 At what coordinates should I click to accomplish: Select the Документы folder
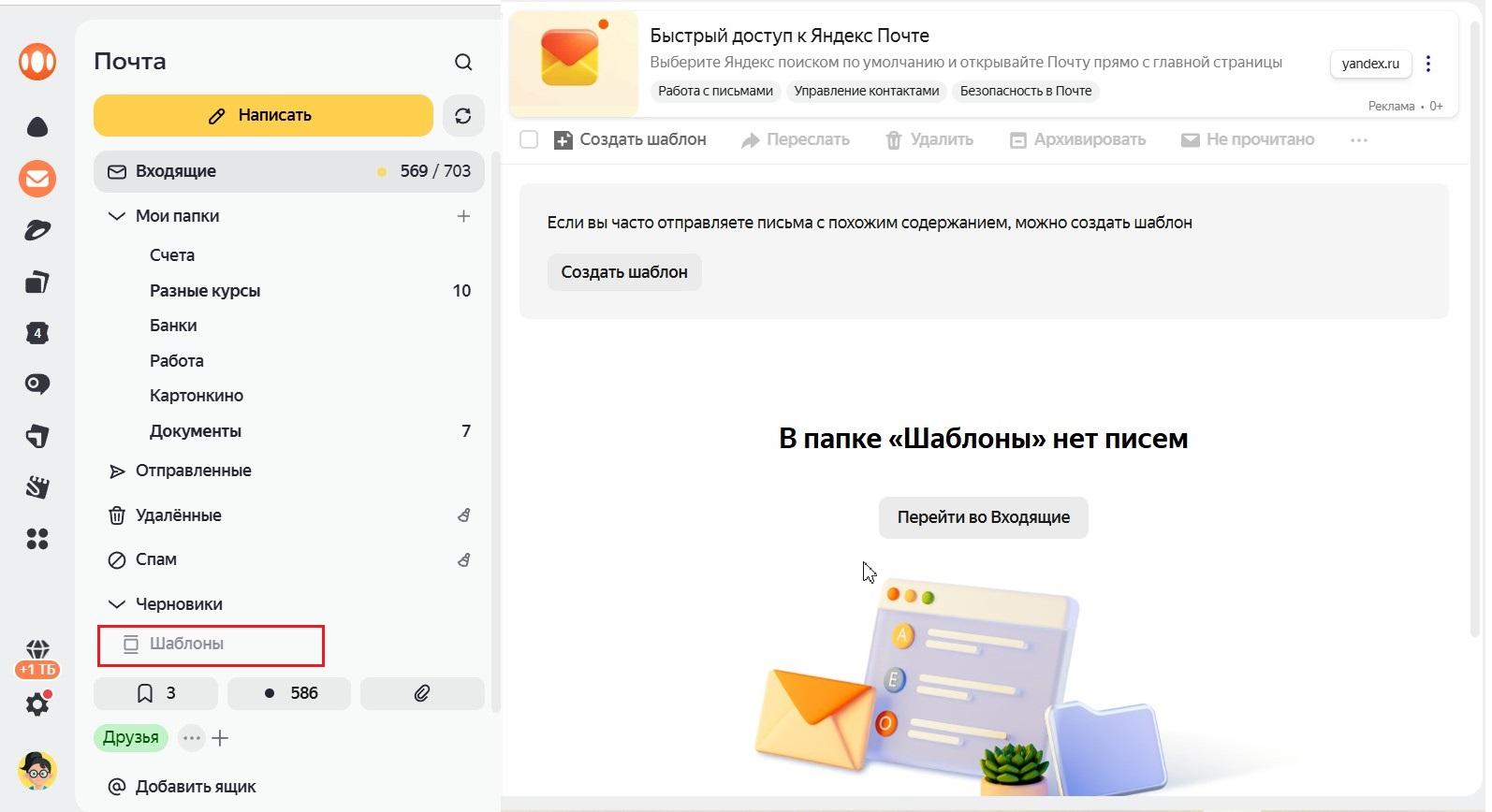click(196, 431)
